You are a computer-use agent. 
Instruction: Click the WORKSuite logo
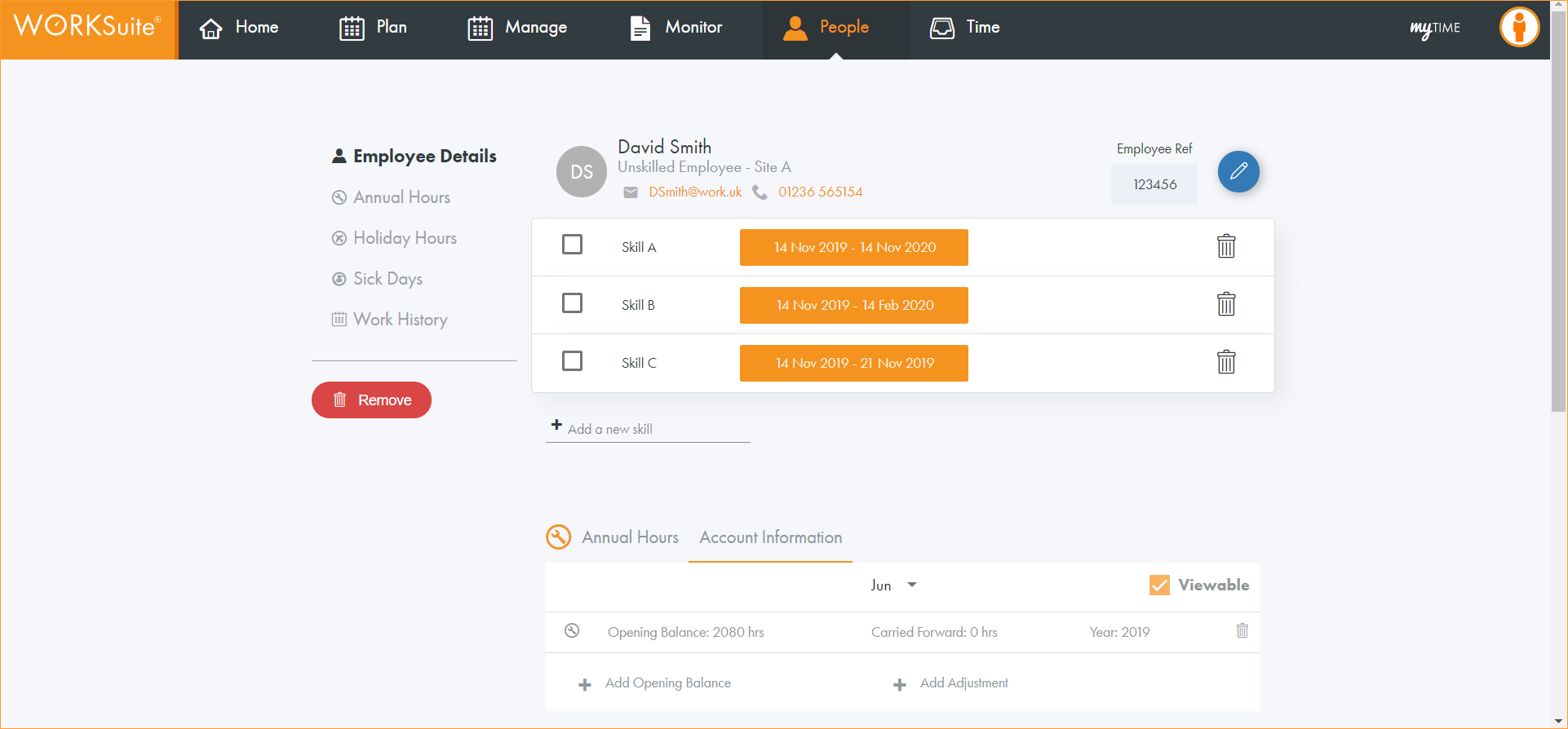(x=88, y=28)
